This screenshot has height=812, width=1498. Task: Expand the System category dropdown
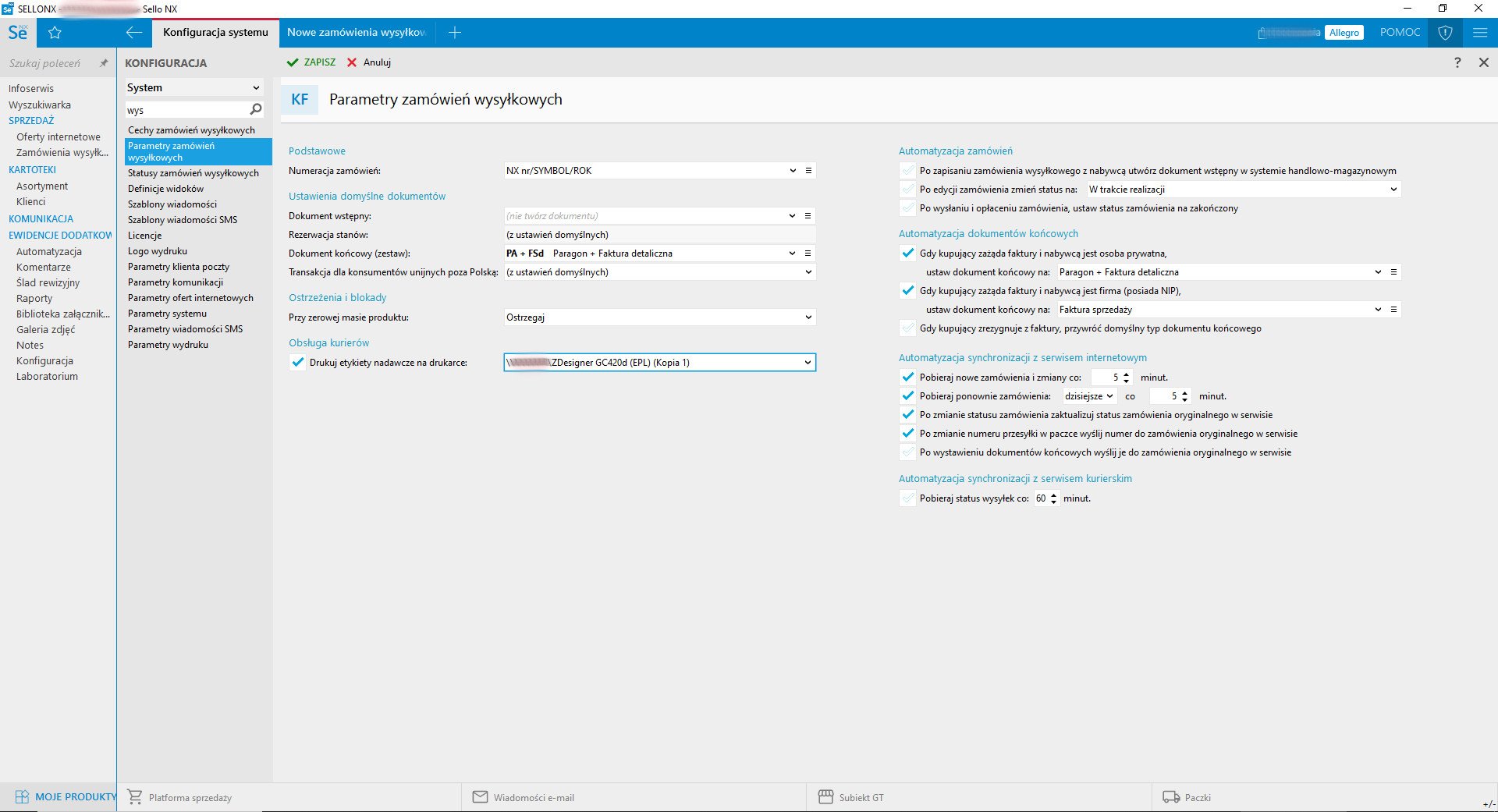click(x=194, y=87)
